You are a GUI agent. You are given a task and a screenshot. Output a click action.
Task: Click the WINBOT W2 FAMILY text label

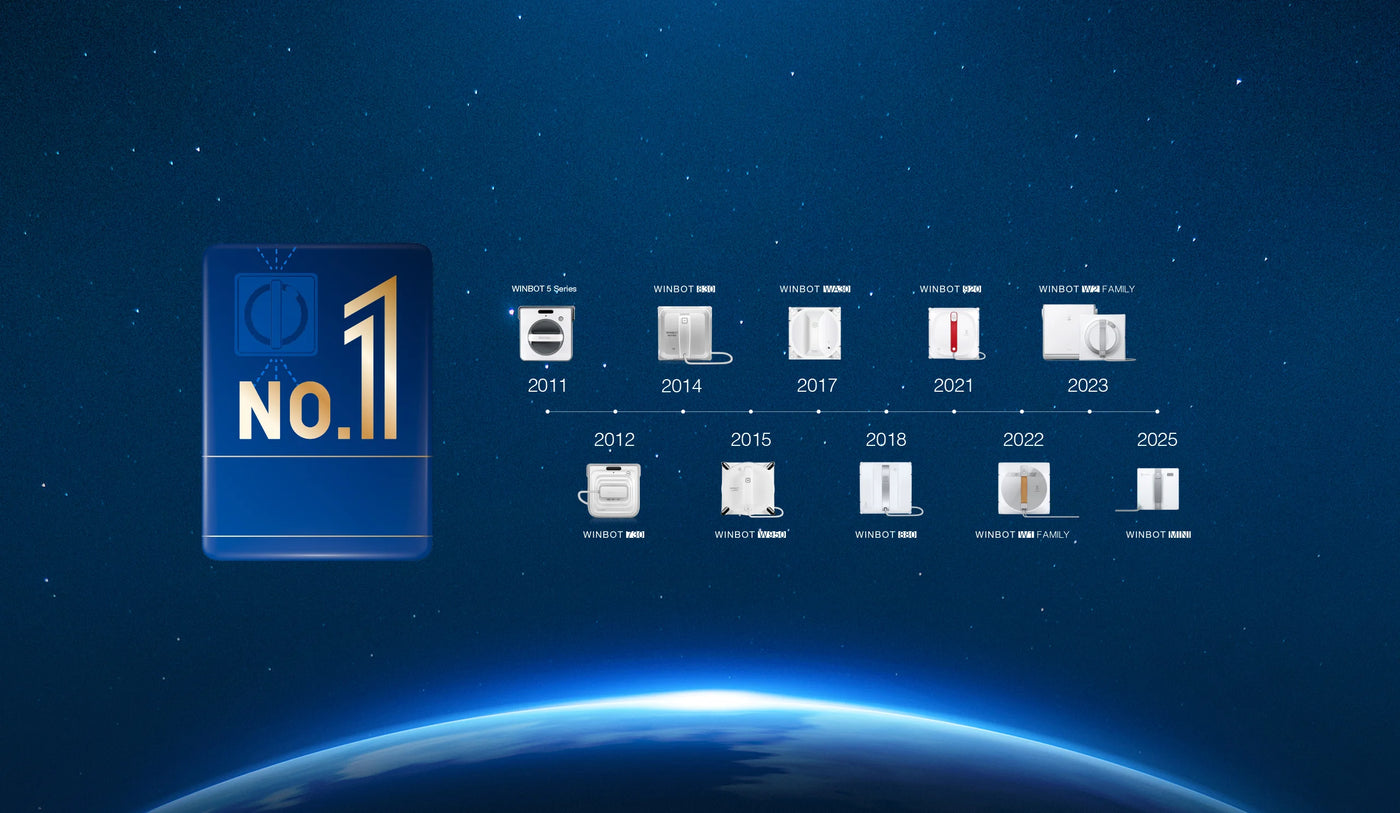pos(1087,289)
